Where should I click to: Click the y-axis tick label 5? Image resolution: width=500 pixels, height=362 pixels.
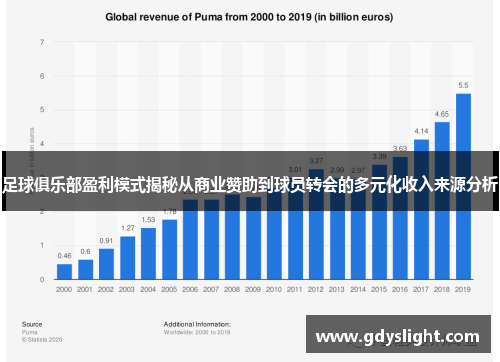(42, 110)
